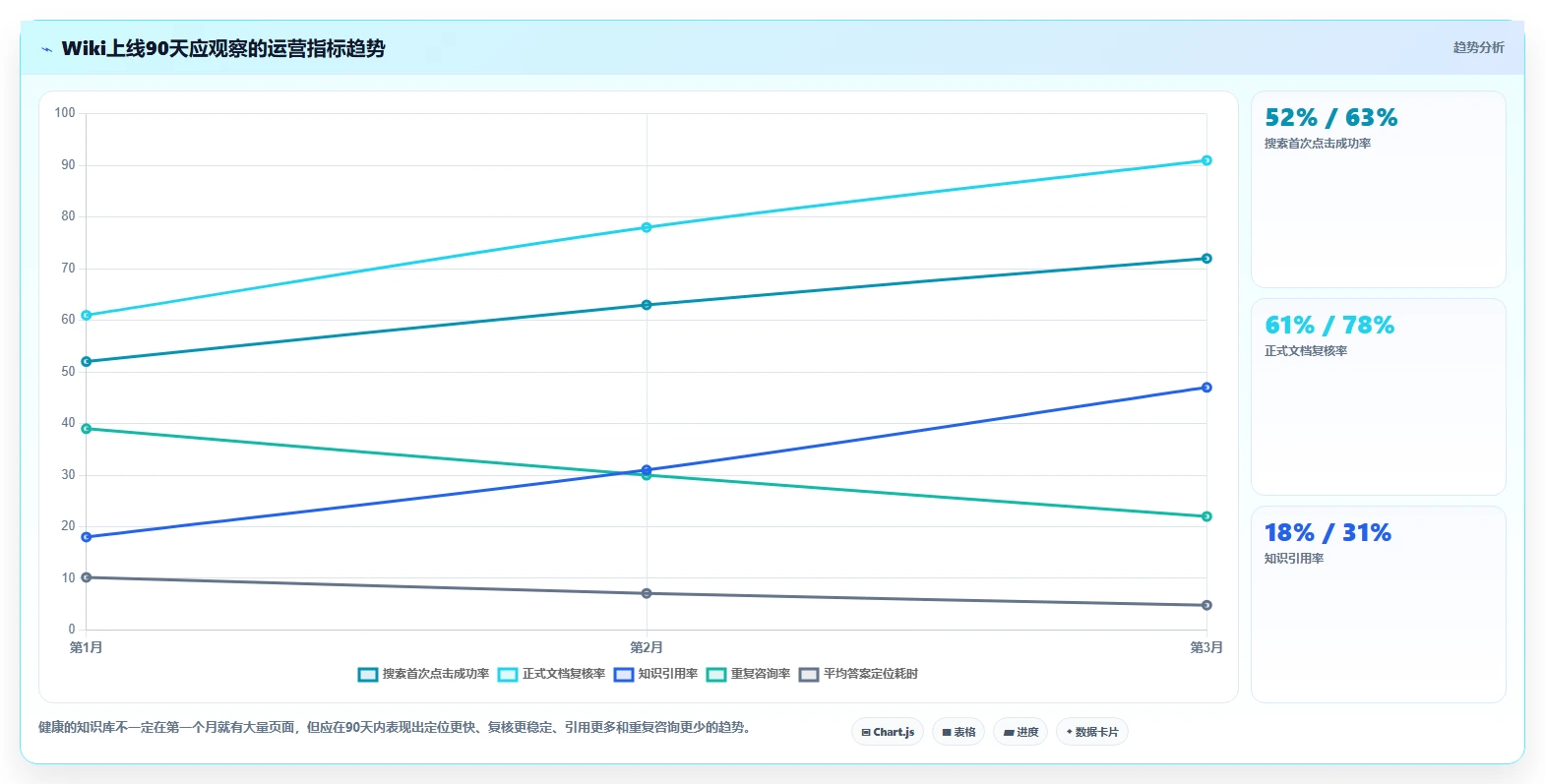Click the 进度 tag button

(1020, 732)
